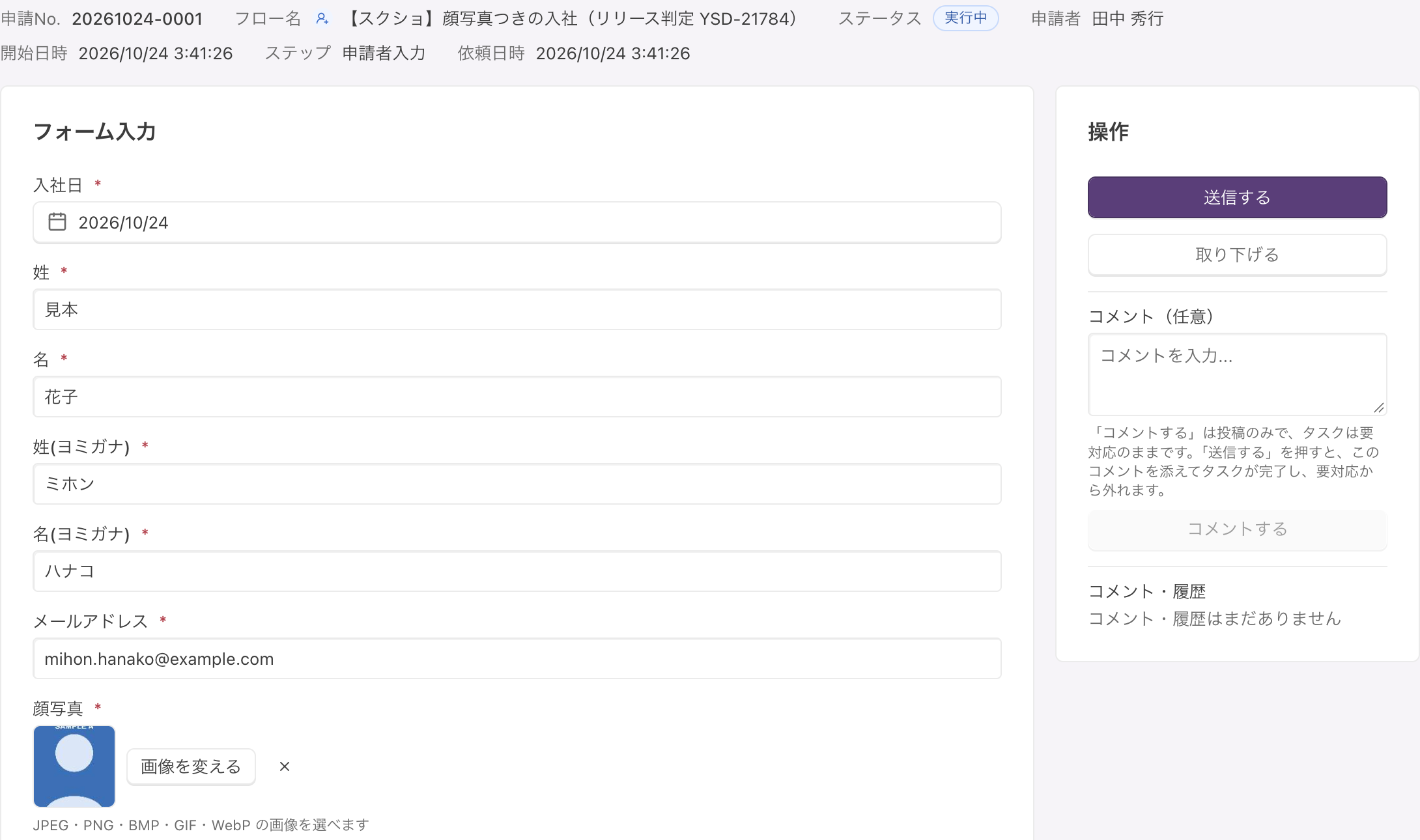Click the 申請者 name 田中 秀行
The width and height of the screenshot is (1420, 840).
1127,19
